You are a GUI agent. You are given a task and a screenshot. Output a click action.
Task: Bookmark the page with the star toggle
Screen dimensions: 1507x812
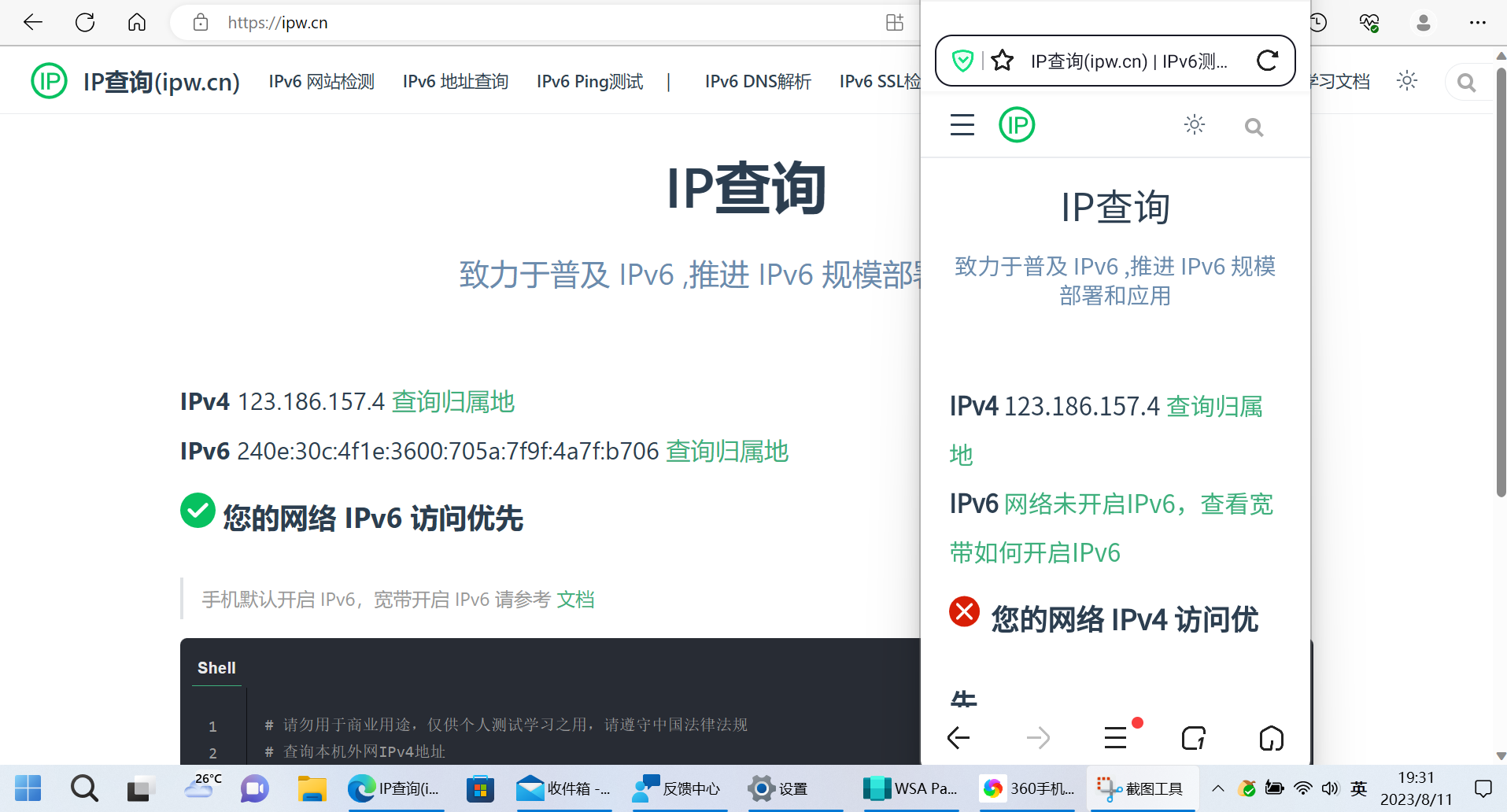[1002, 60]
